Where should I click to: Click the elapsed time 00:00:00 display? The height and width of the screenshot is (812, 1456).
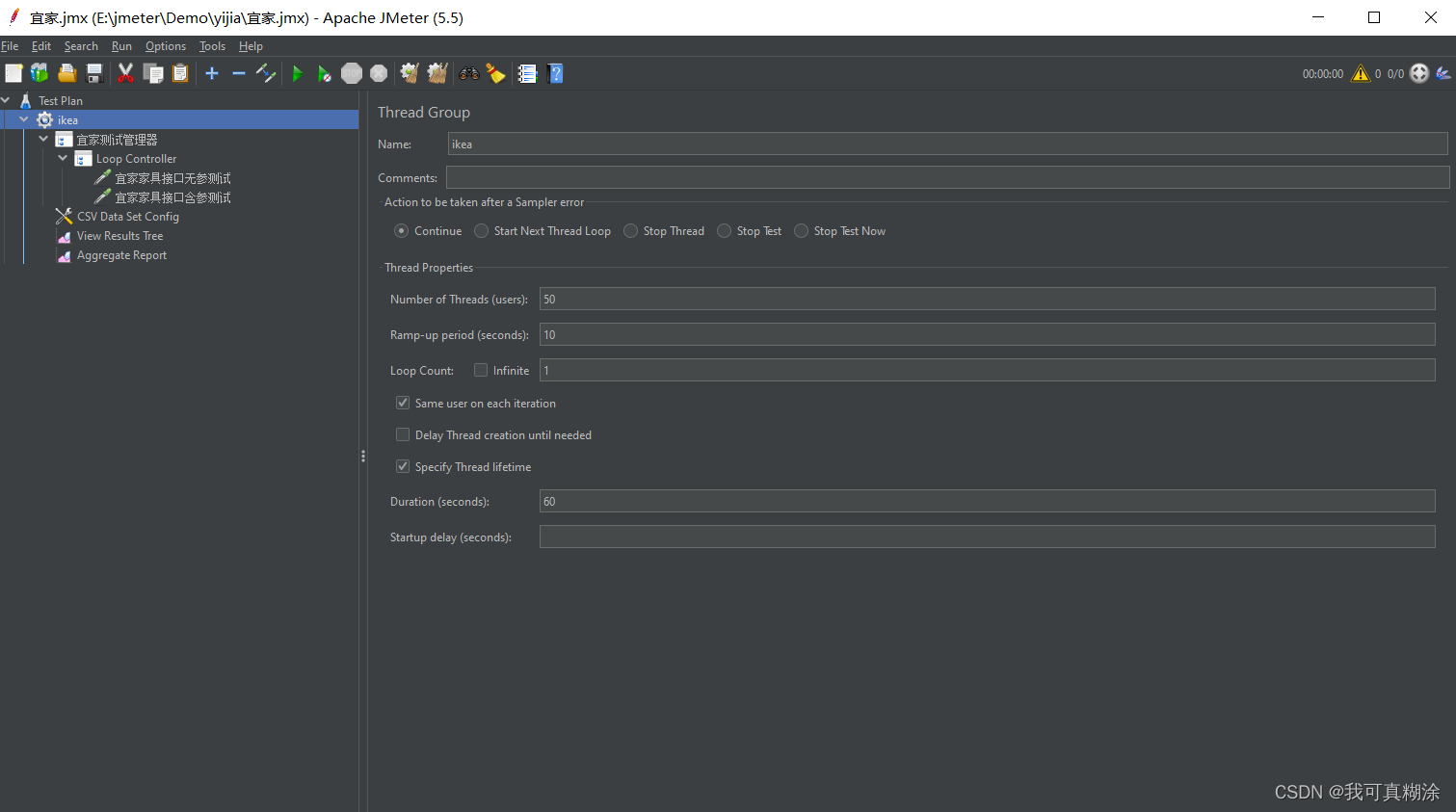pyautogui.click(x=1322, y=73)
